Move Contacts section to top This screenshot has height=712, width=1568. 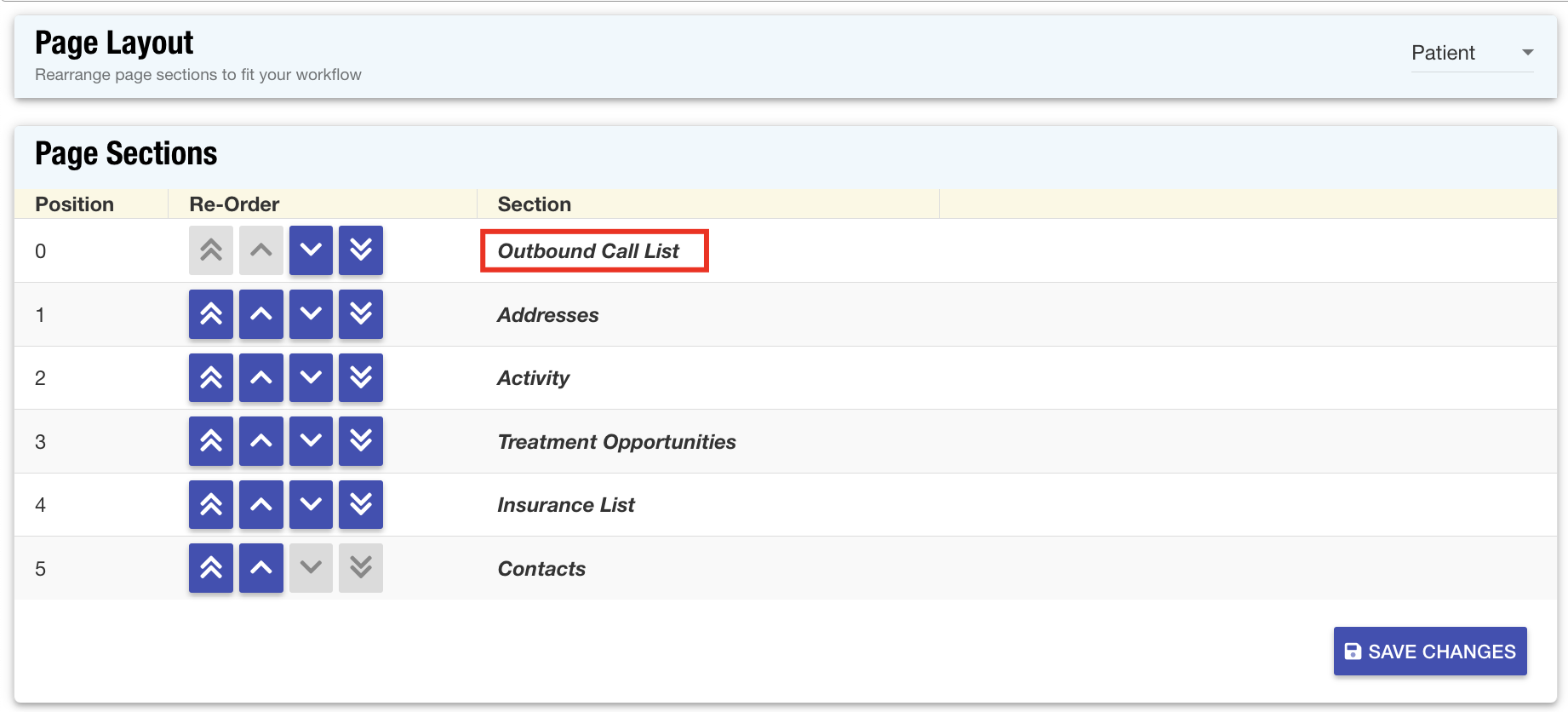(x=211, y=568)
